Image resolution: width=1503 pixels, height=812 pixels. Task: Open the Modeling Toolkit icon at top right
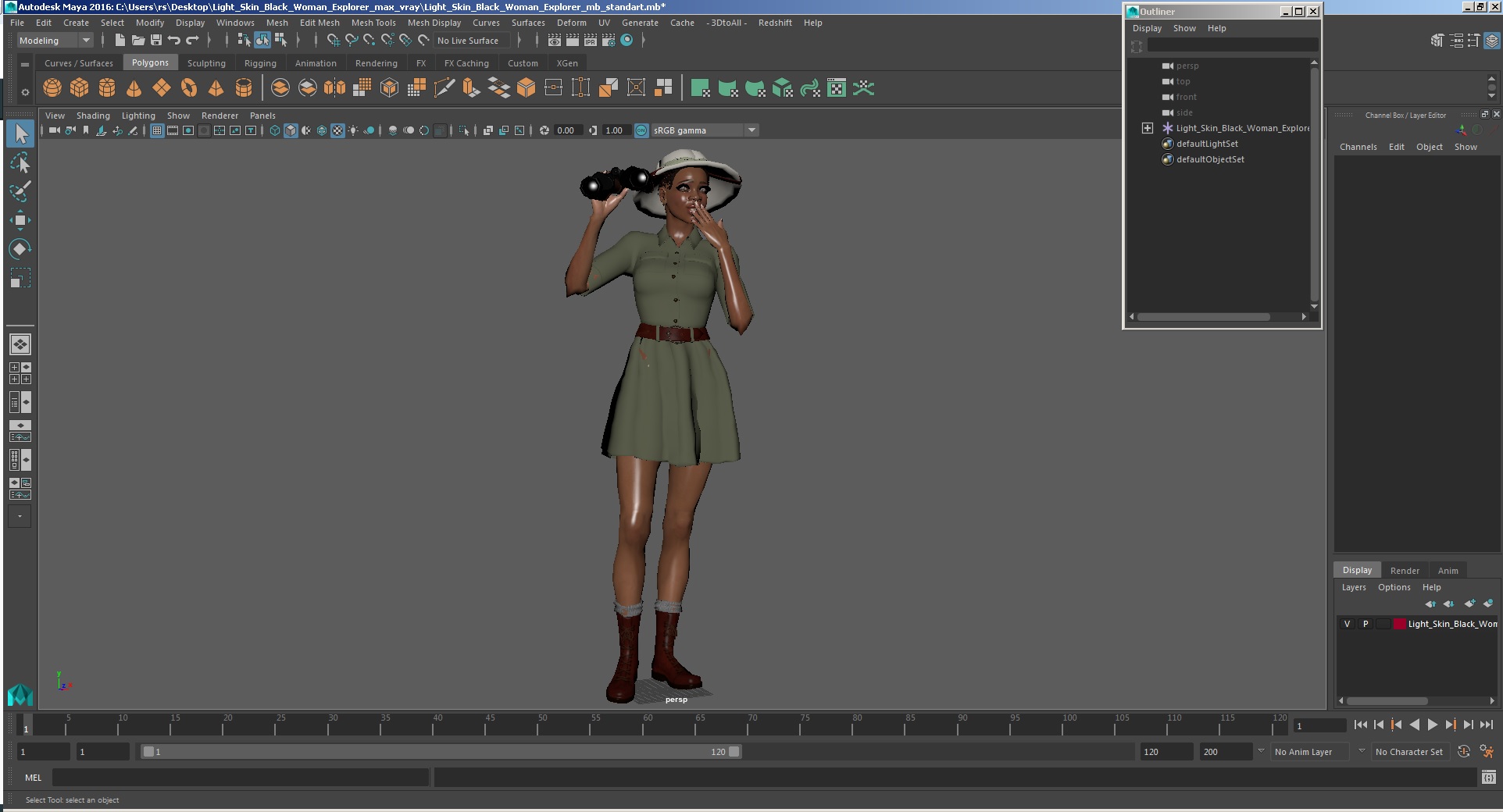pyautogui.click(x=1437, y=41)
